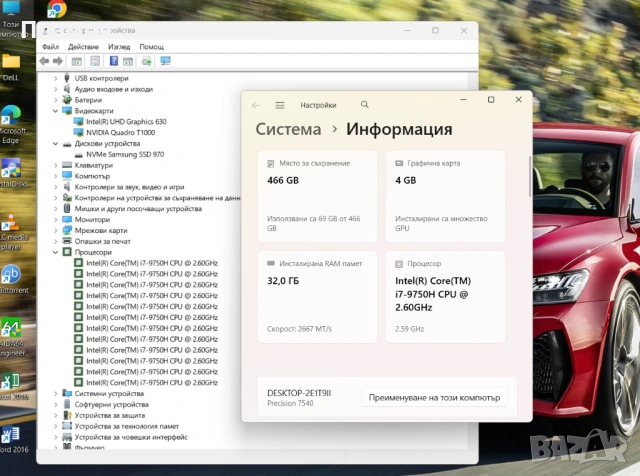Click the Инсталирана RAM памет 32,0 ГБ card
The image size is (640, 476).
tap(317, 297)
